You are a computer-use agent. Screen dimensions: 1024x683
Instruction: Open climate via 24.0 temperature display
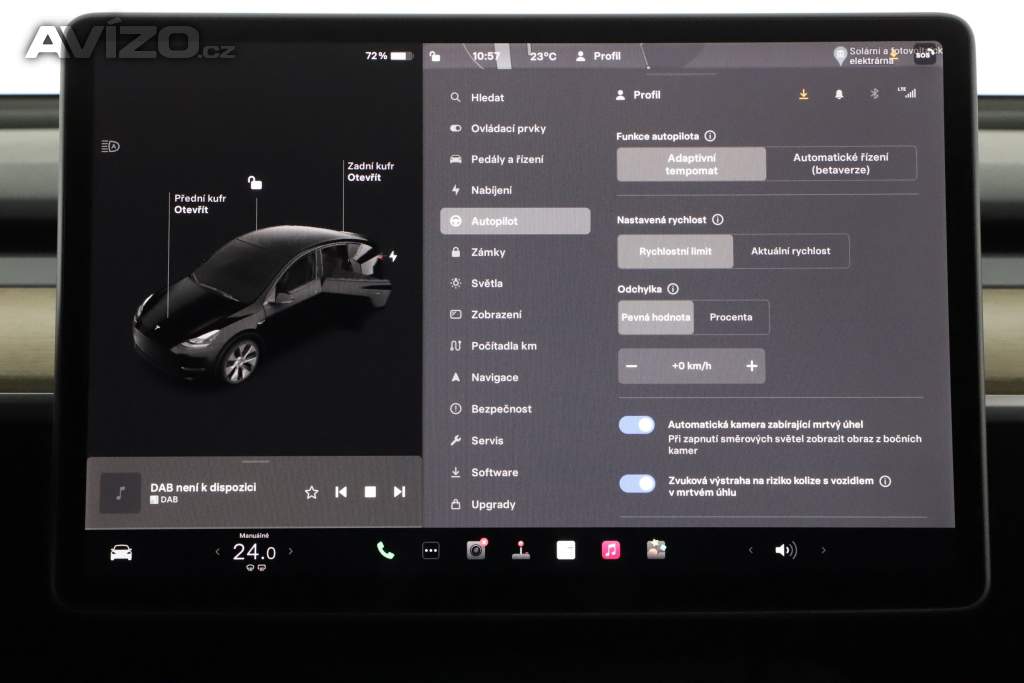[x=254, y=552]
